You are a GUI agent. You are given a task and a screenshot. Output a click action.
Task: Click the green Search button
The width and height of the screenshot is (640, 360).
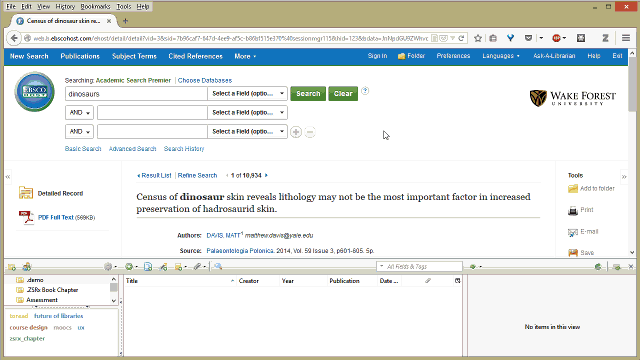coord(308,93)
